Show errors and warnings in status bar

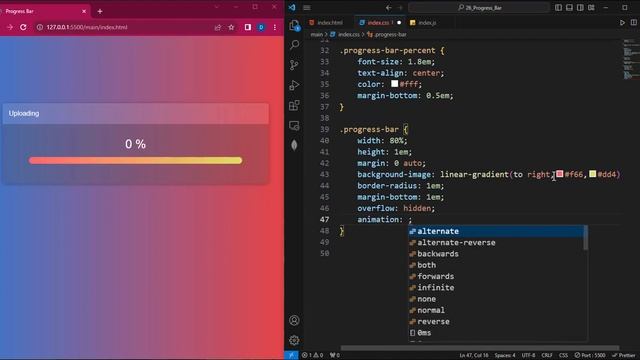pyautogui.click(x=312, y=355)
